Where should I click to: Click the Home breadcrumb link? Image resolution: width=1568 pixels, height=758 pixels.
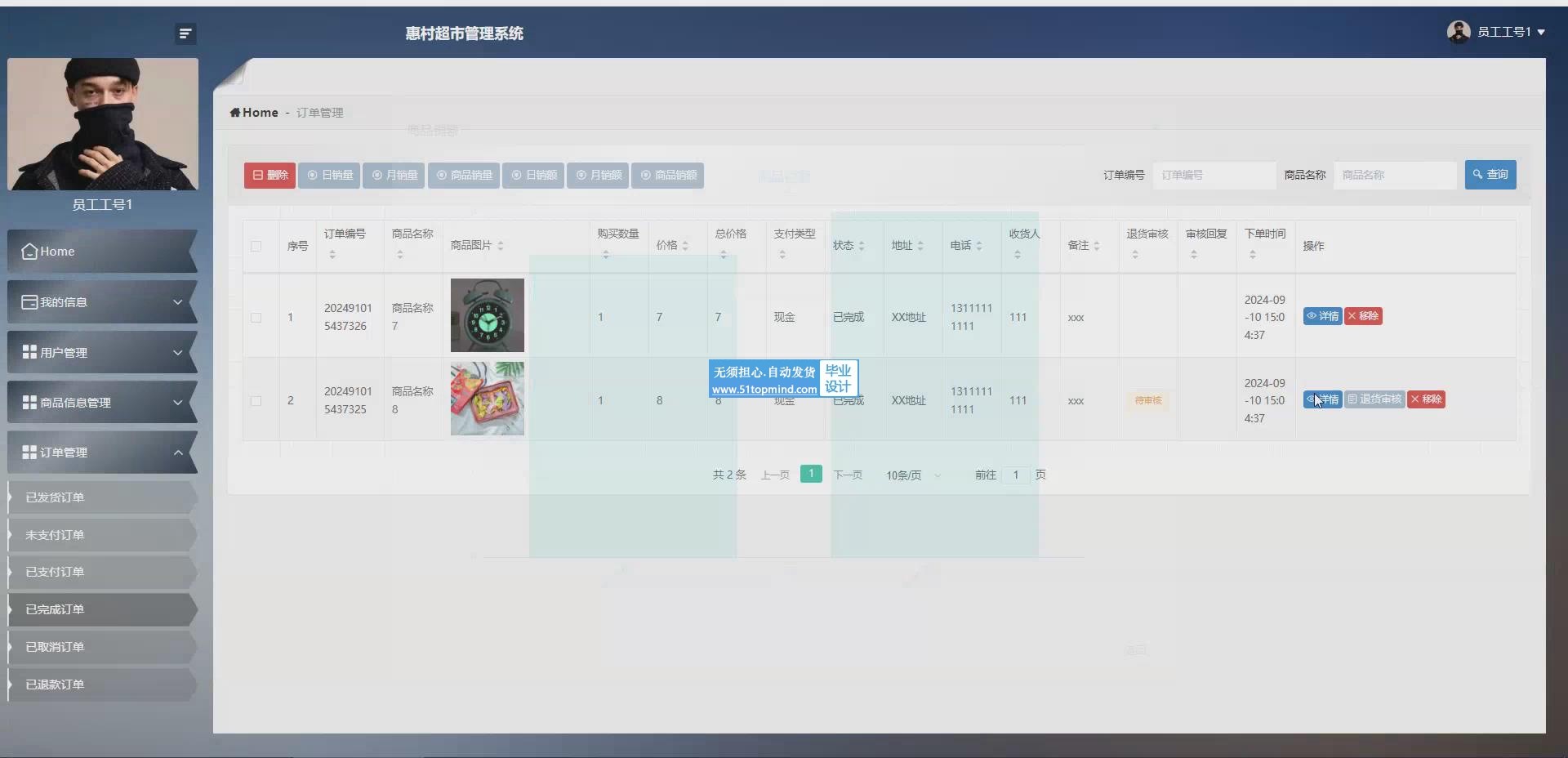(x=259, y=113)
